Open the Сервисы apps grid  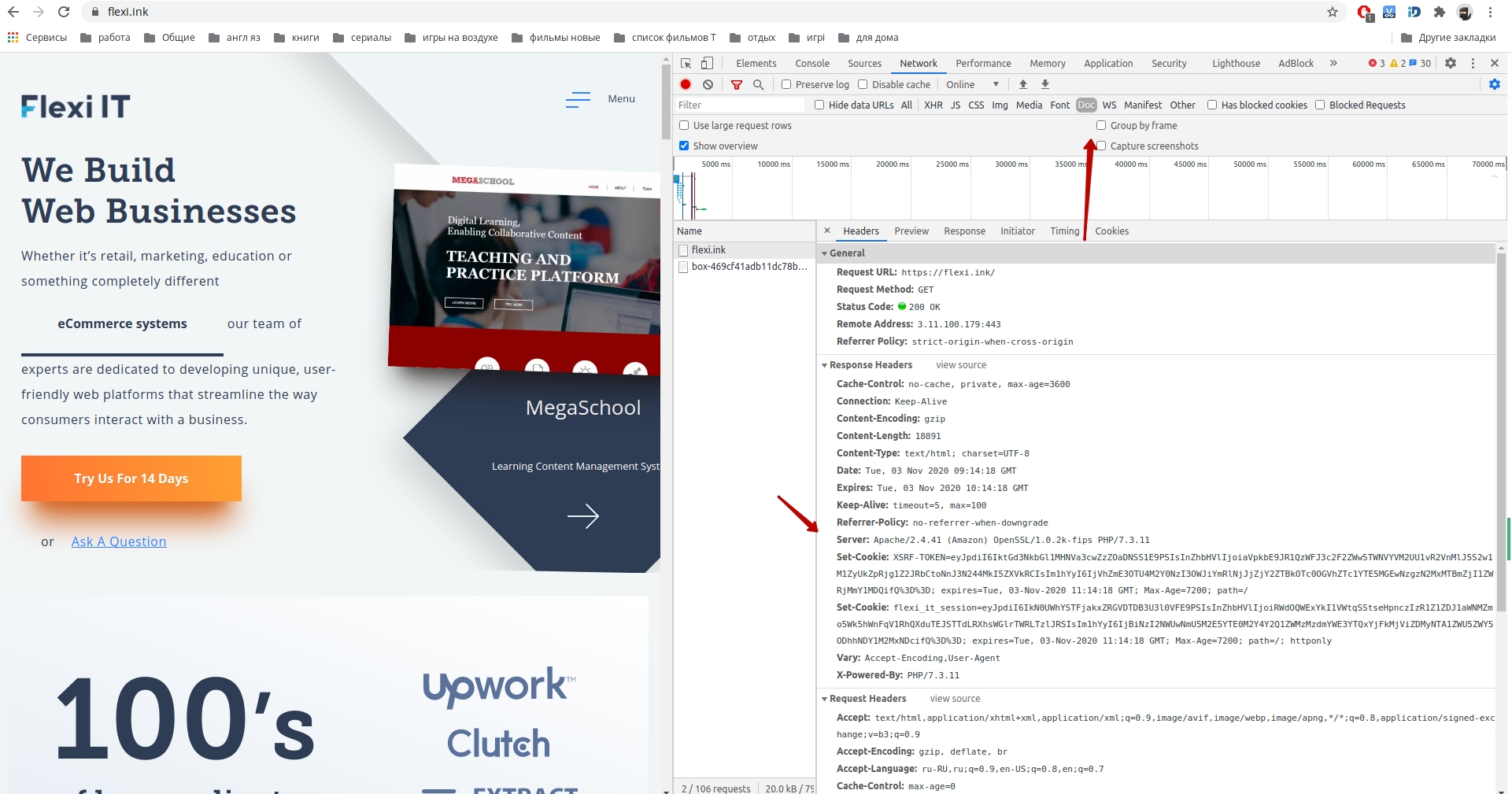(37, 37)
